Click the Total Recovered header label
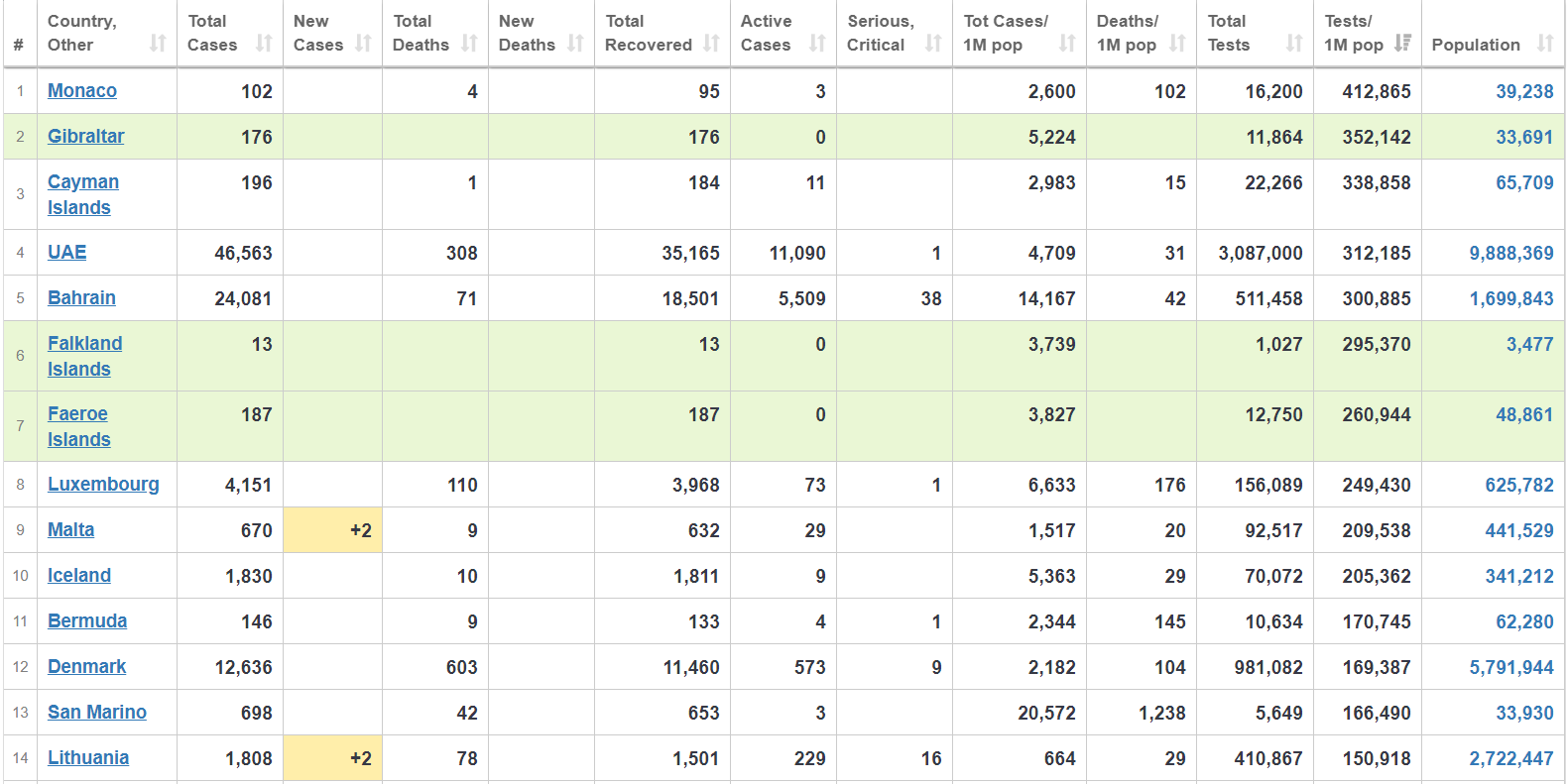The height and width of the screenshot is (784, 1567). click(649, 33)
